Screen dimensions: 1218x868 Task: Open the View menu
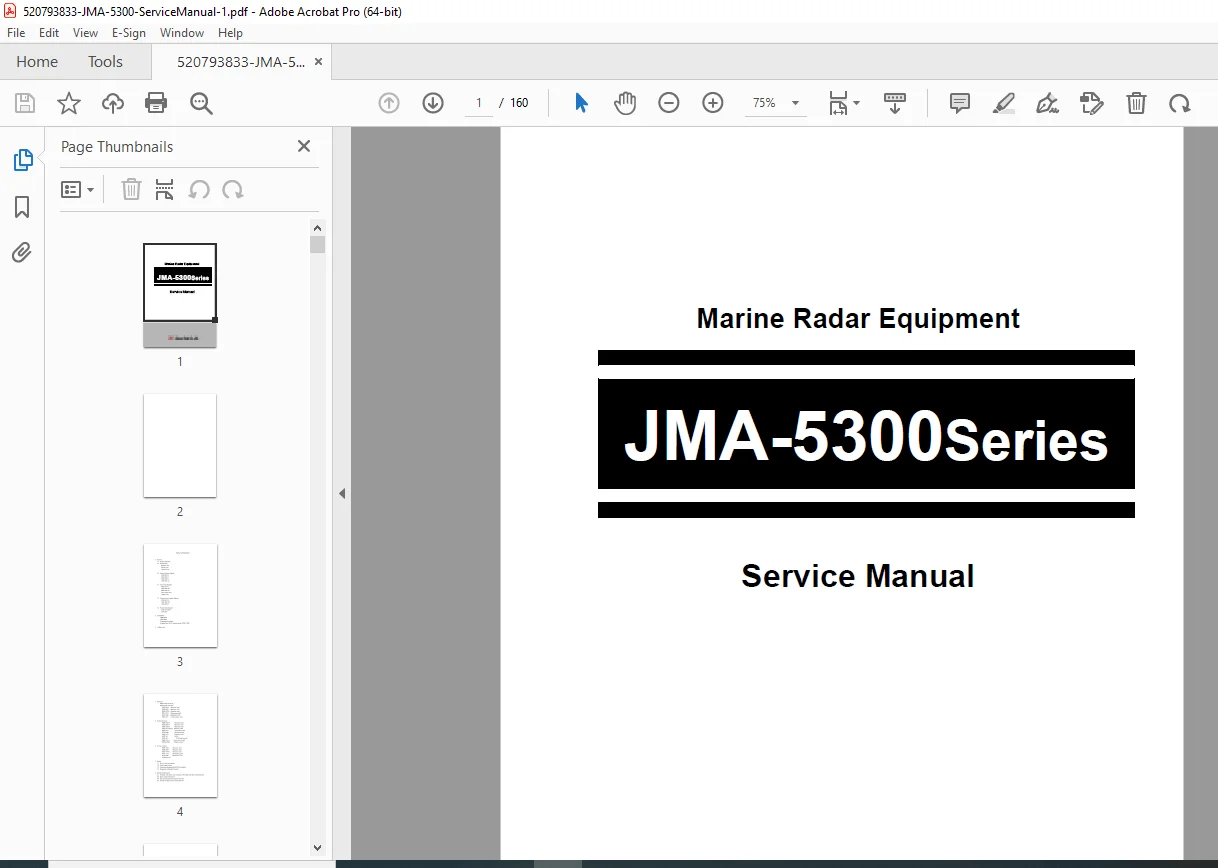86,33
